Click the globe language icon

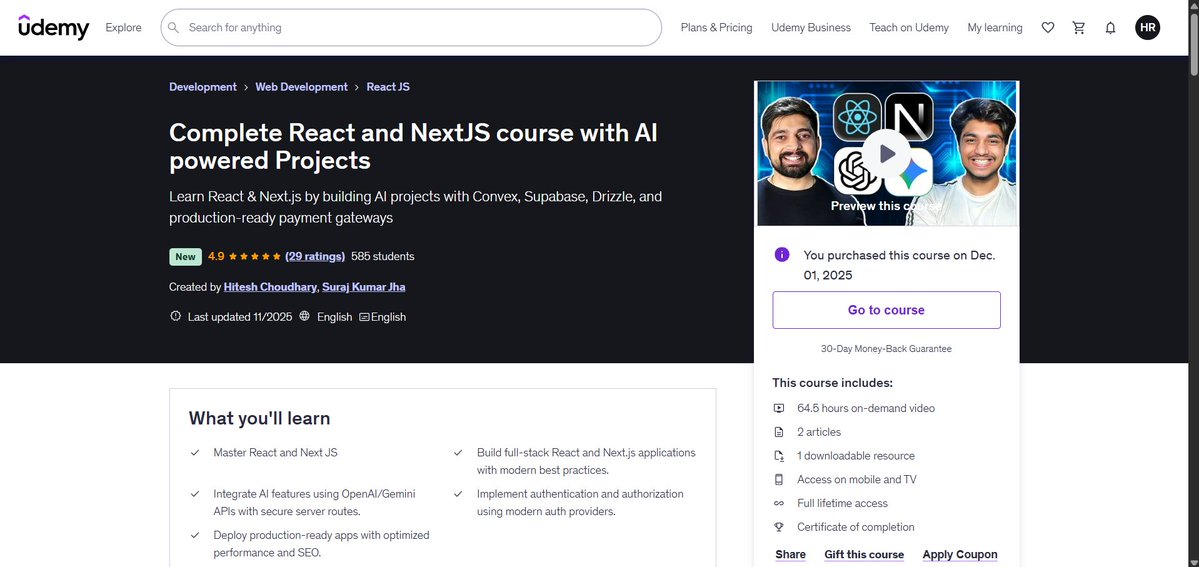[304, 316]
